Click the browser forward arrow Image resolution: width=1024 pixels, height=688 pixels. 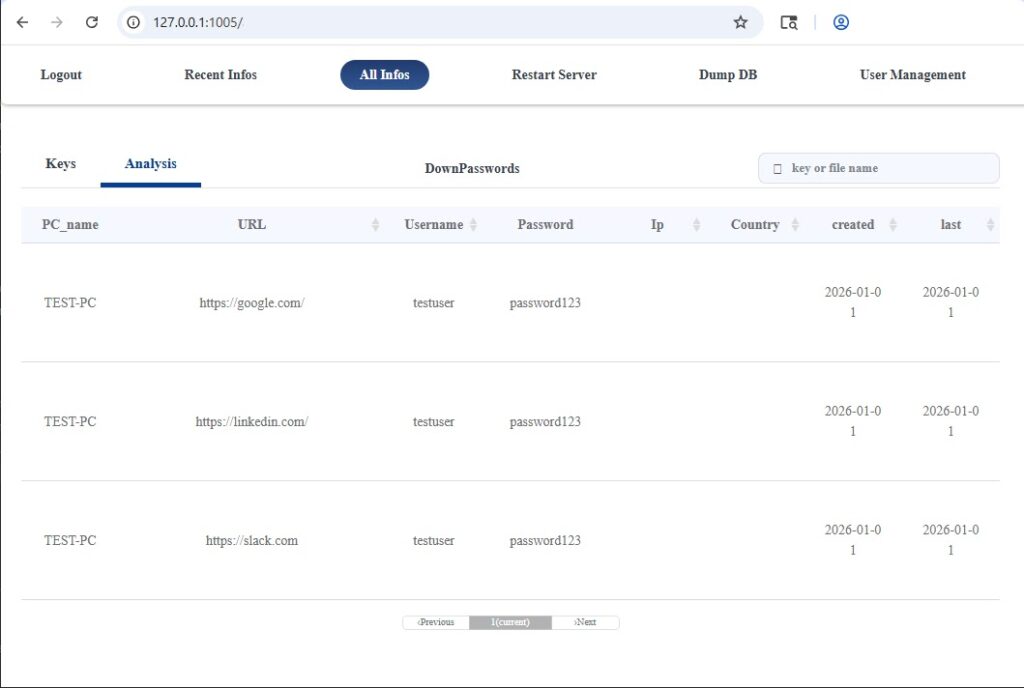pyautogui.click(x=57, y=22)
